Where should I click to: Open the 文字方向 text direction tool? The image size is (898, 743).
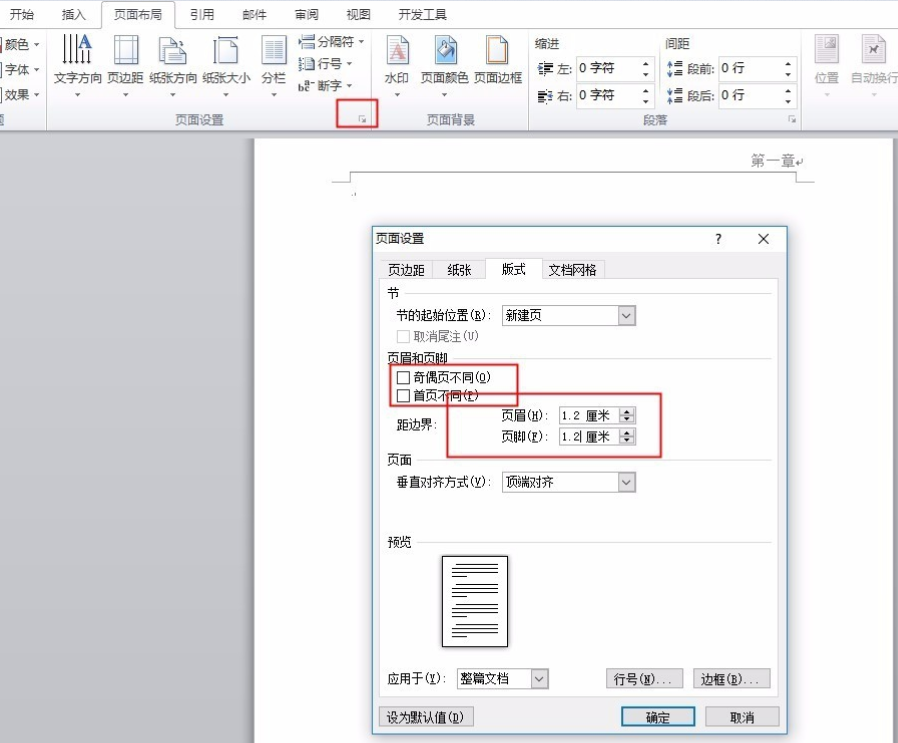[x=77, y=65]
